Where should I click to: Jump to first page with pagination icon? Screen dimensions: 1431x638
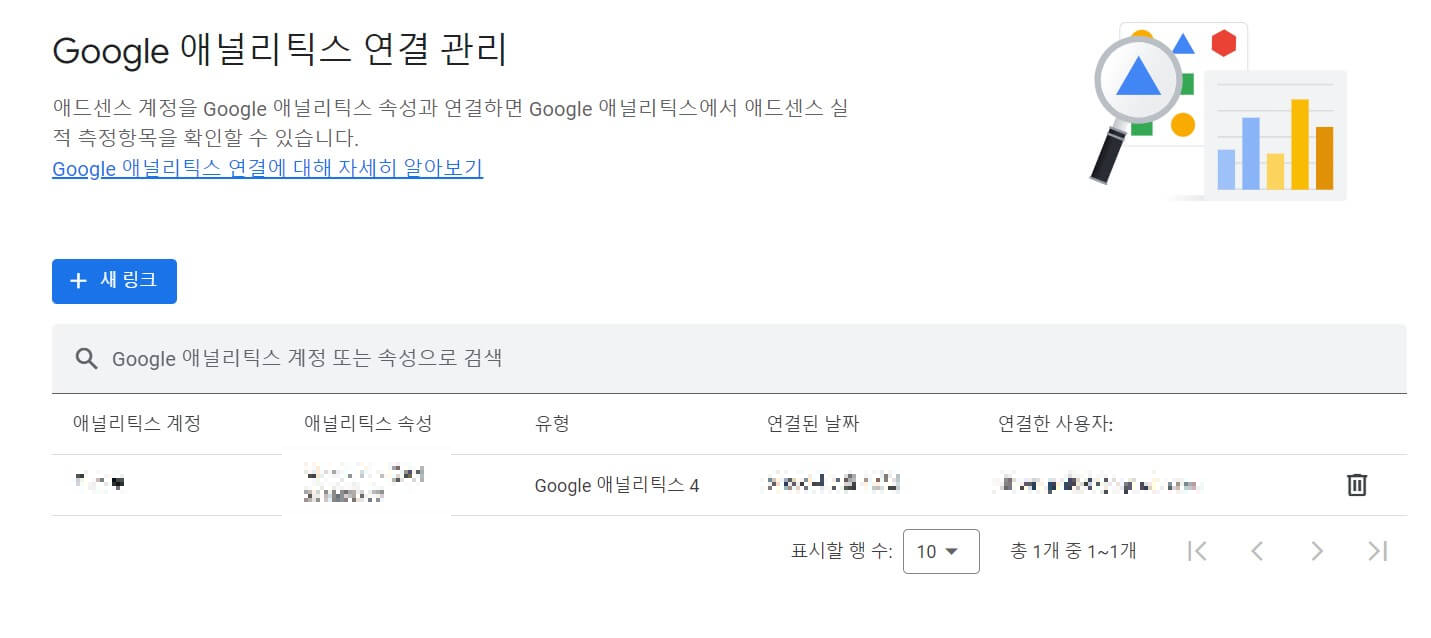click(1199, 551)
